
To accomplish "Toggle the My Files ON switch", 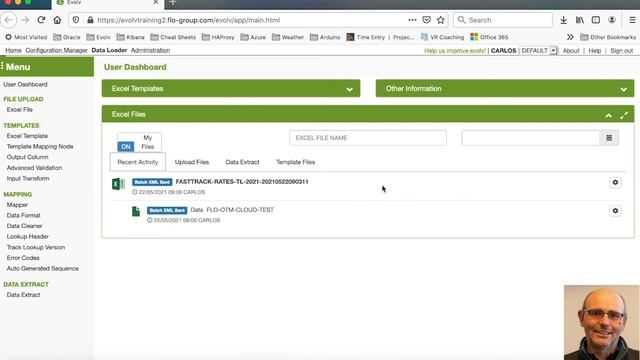I will click(x=126, y=147).
